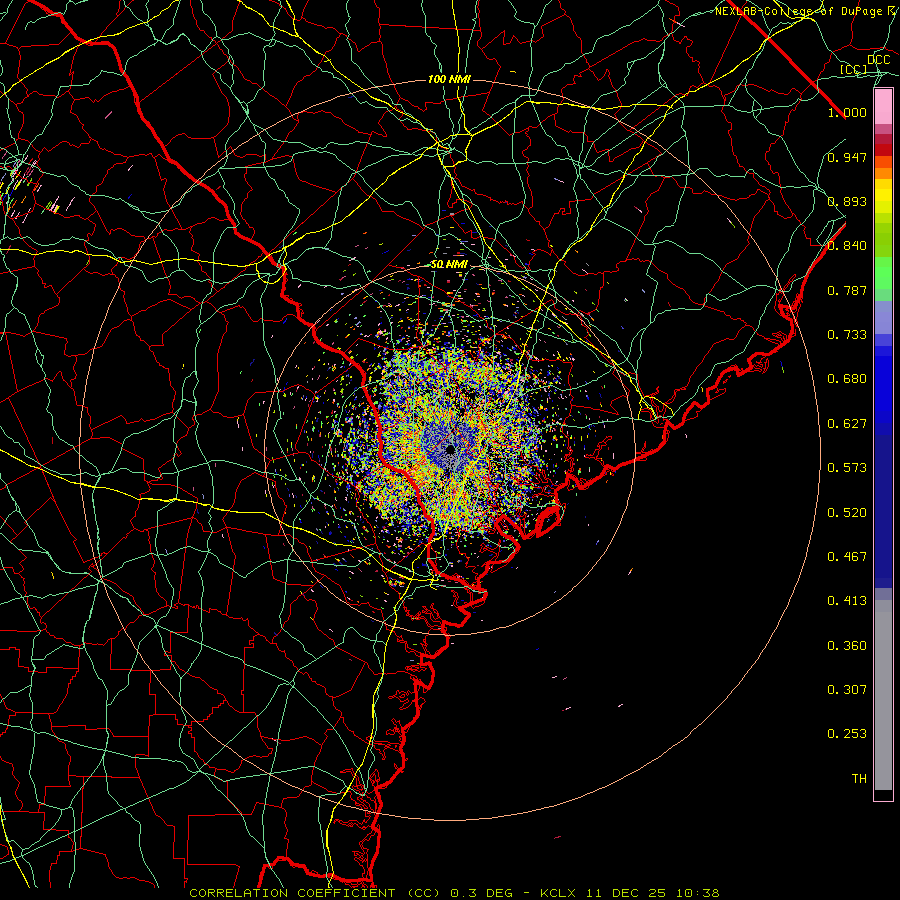
Task: Click the 0.307 scale value
Action: point(847,690)
